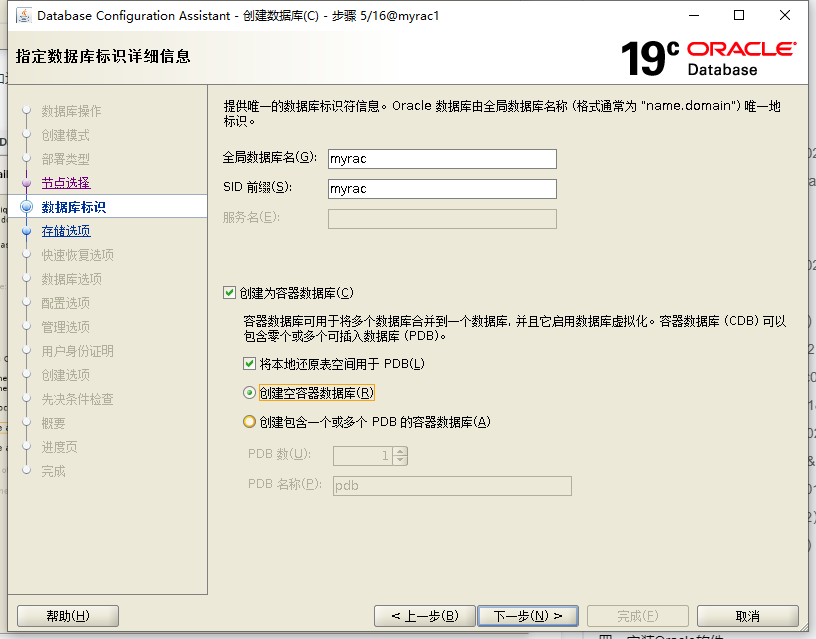Click the 进度页 step
The image size is (816, 639).
pyautogui.click(x=59, y=447)
